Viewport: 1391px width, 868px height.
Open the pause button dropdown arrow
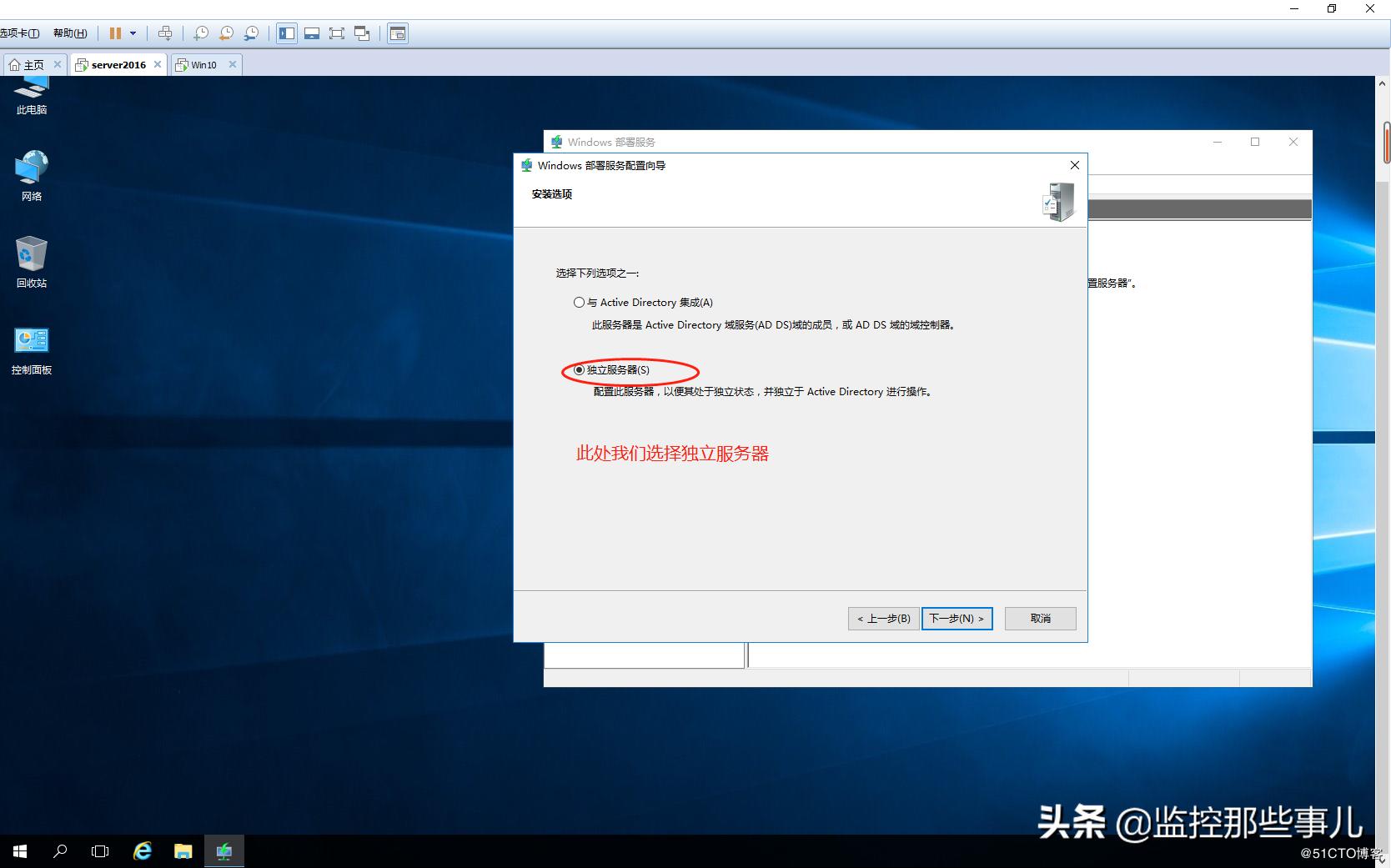click(132, 33)
